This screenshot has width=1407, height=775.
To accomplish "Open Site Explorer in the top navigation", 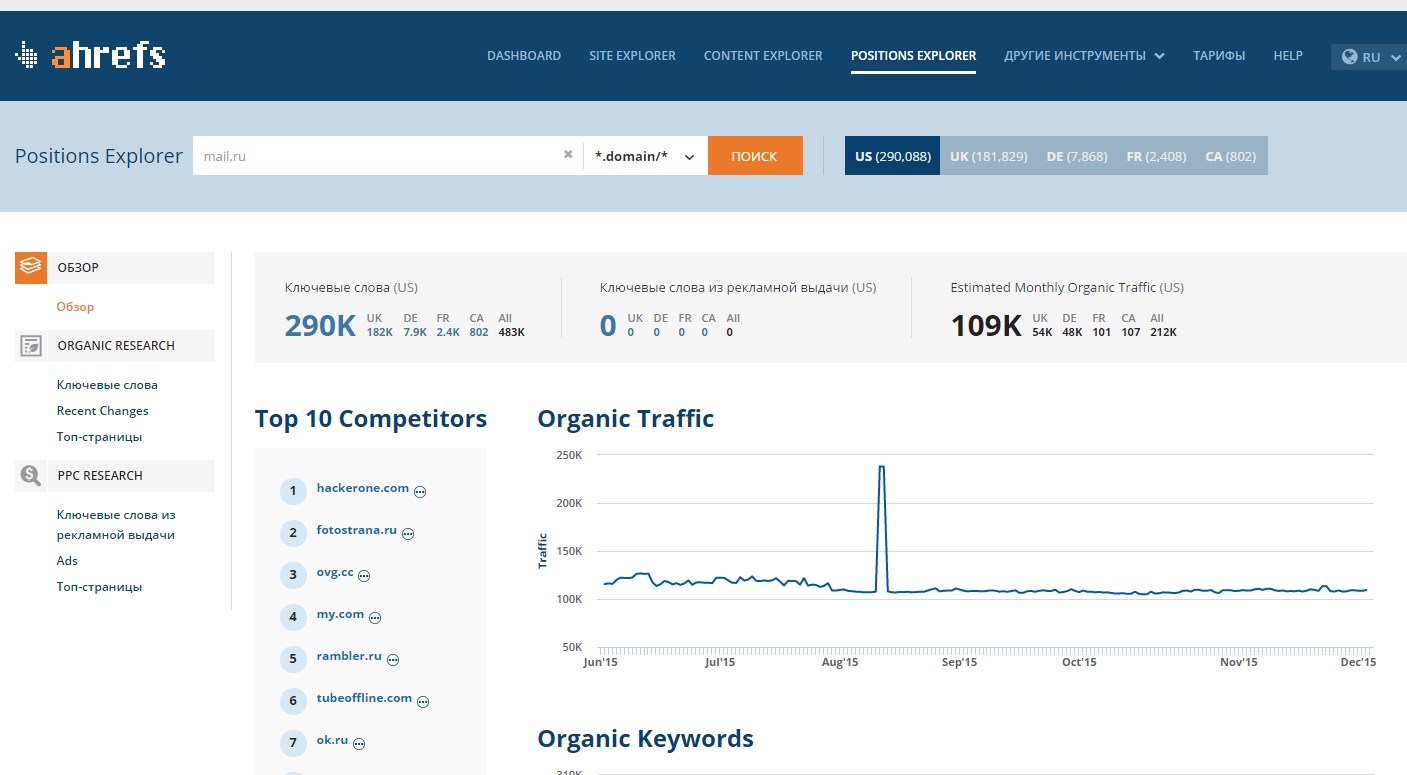I will coord(632,56).
